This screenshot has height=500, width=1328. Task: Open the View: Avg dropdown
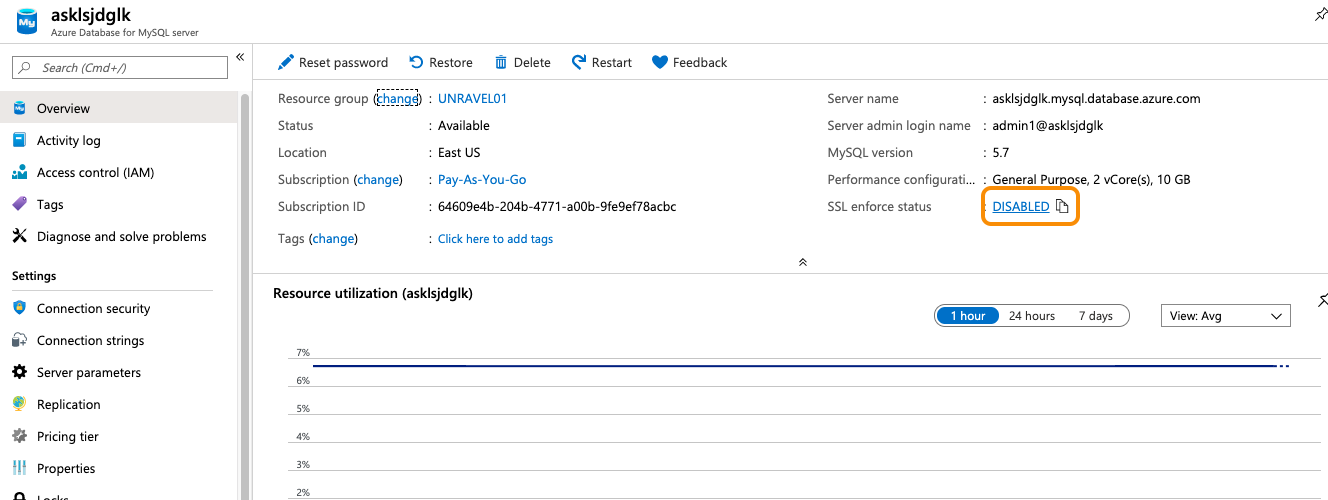[1225, 316]
